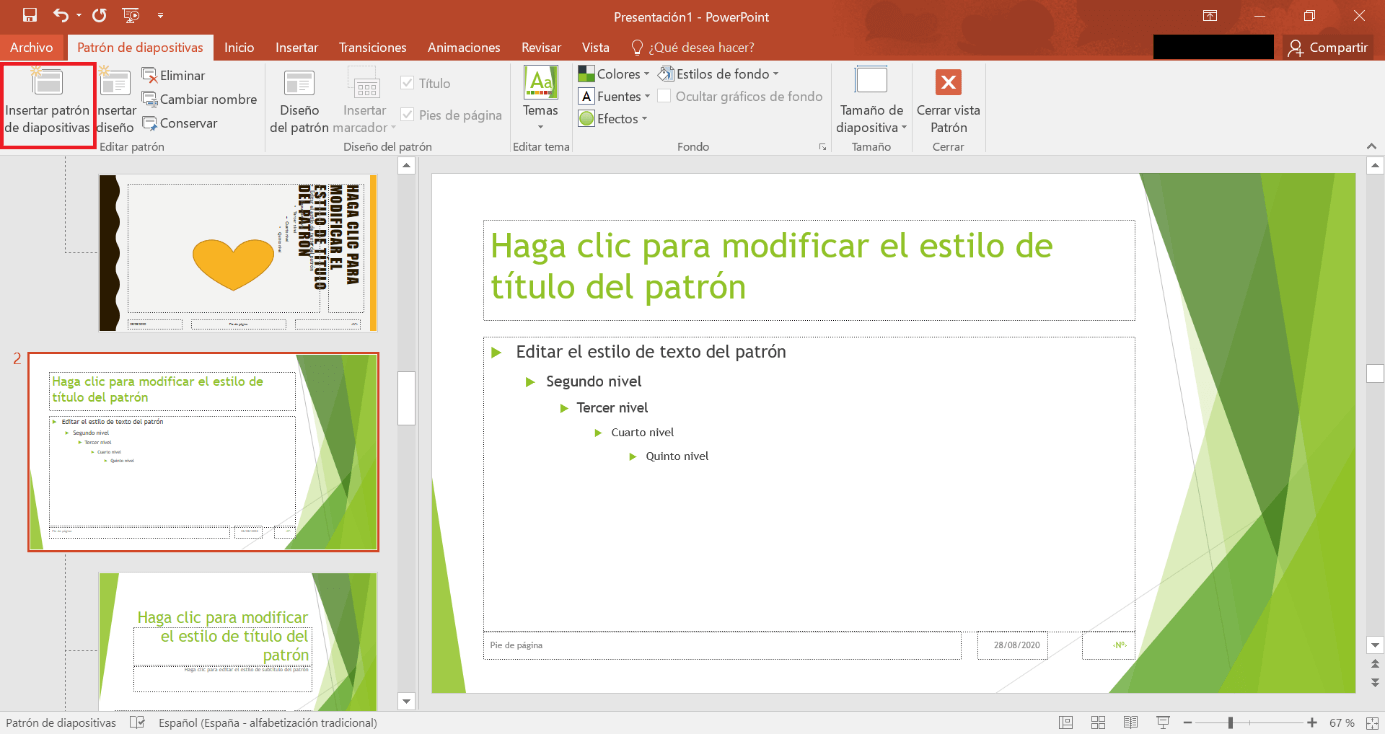Click the 'Pie de página' footer placeholder
Image resolution: width=1385 pixels, height=734 pixels.
722,646
